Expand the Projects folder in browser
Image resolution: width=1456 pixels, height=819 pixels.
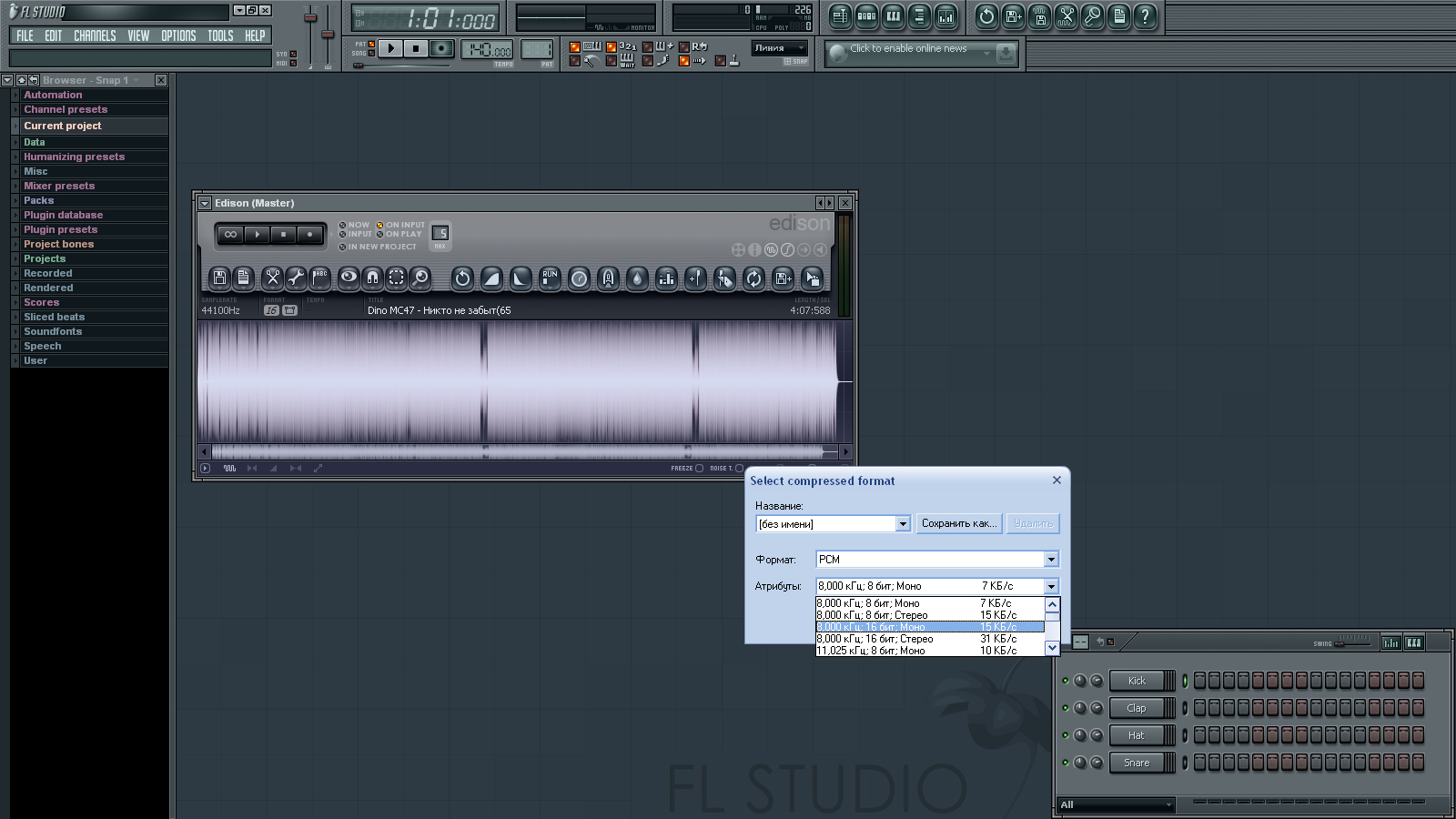pos(89,258)
